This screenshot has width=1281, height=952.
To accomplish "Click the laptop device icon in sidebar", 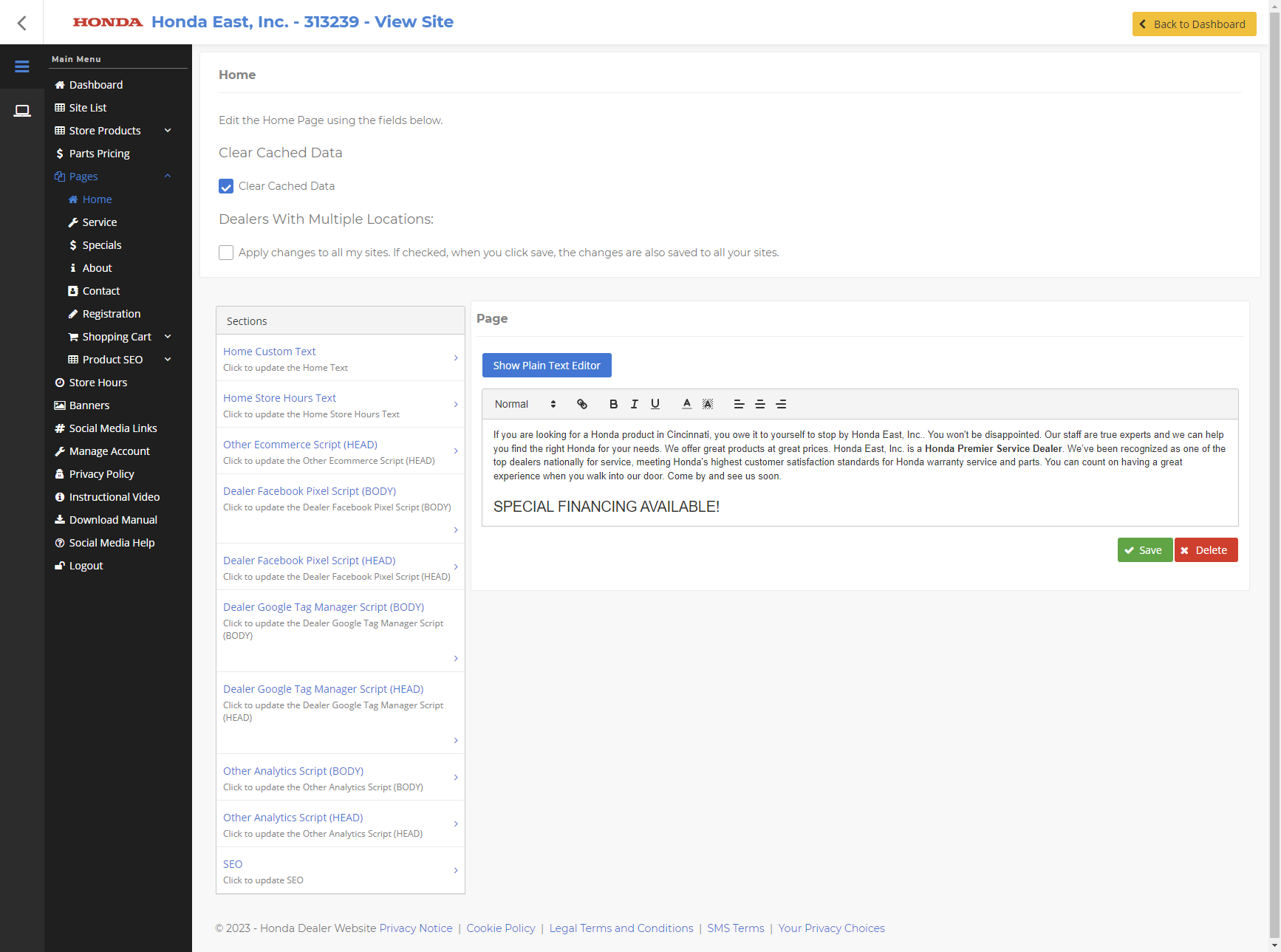I will coord(21,111).
